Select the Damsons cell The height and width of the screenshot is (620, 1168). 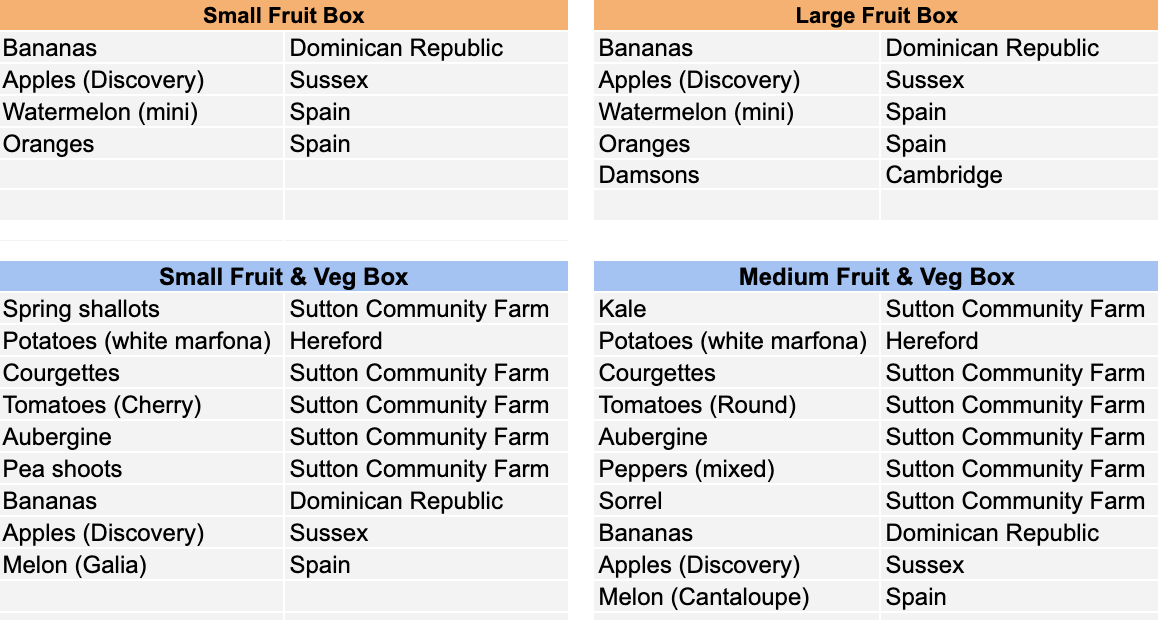(x=737, y=175)
